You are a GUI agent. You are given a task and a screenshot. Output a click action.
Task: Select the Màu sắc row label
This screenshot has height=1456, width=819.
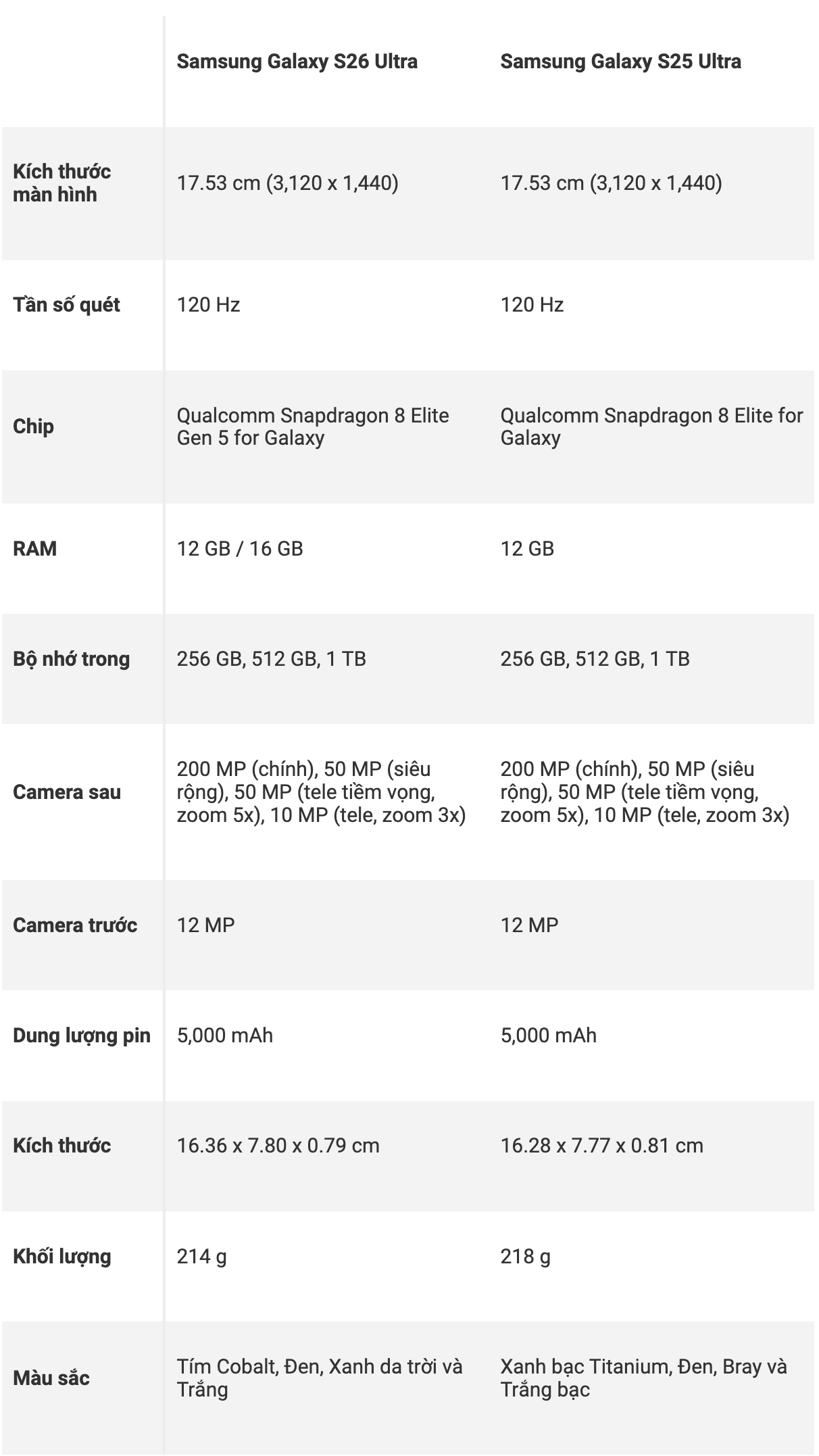pos(51,1378)
